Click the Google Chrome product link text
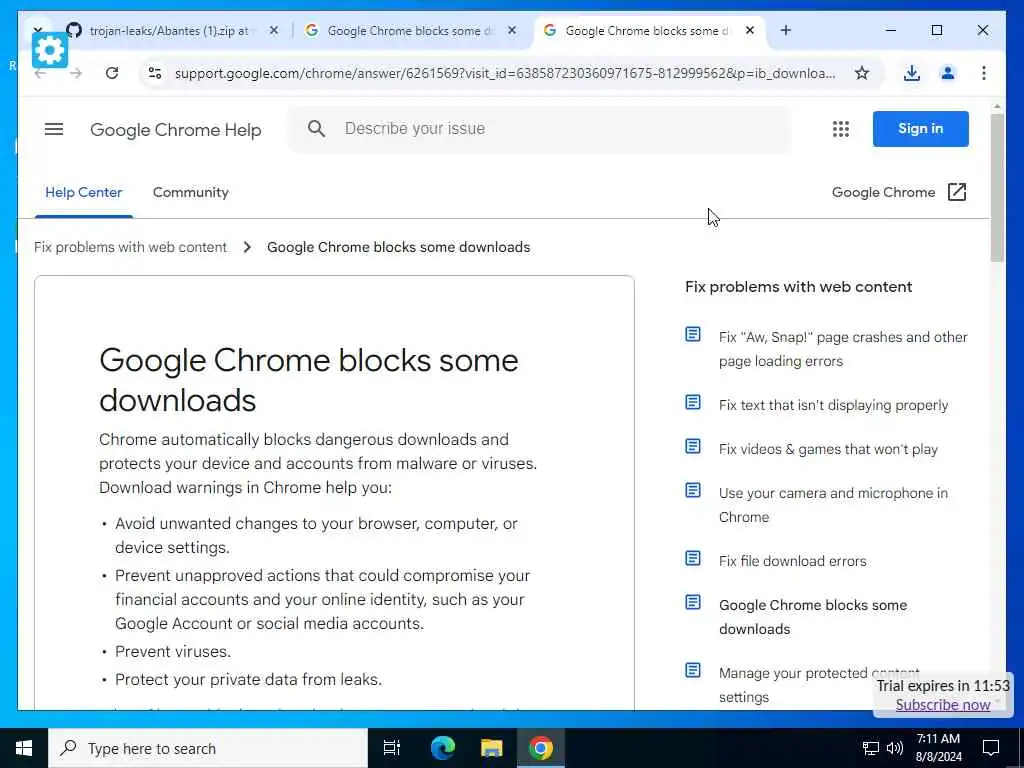The width and height of the screenshot is (1024, 768). (883, 193)
